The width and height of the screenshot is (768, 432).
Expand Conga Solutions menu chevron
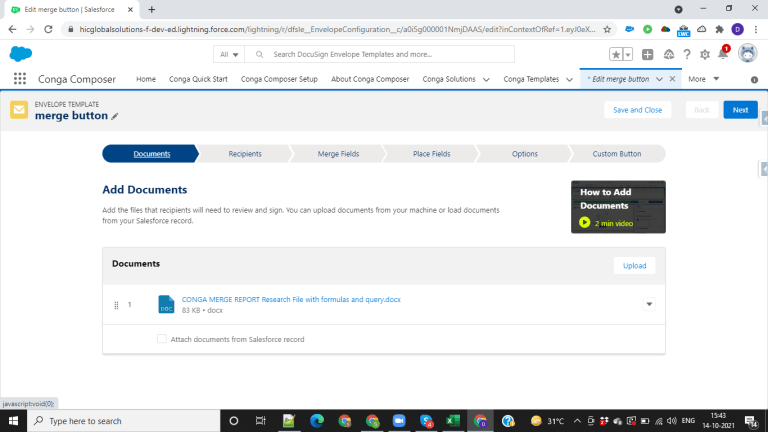[486, 79]
